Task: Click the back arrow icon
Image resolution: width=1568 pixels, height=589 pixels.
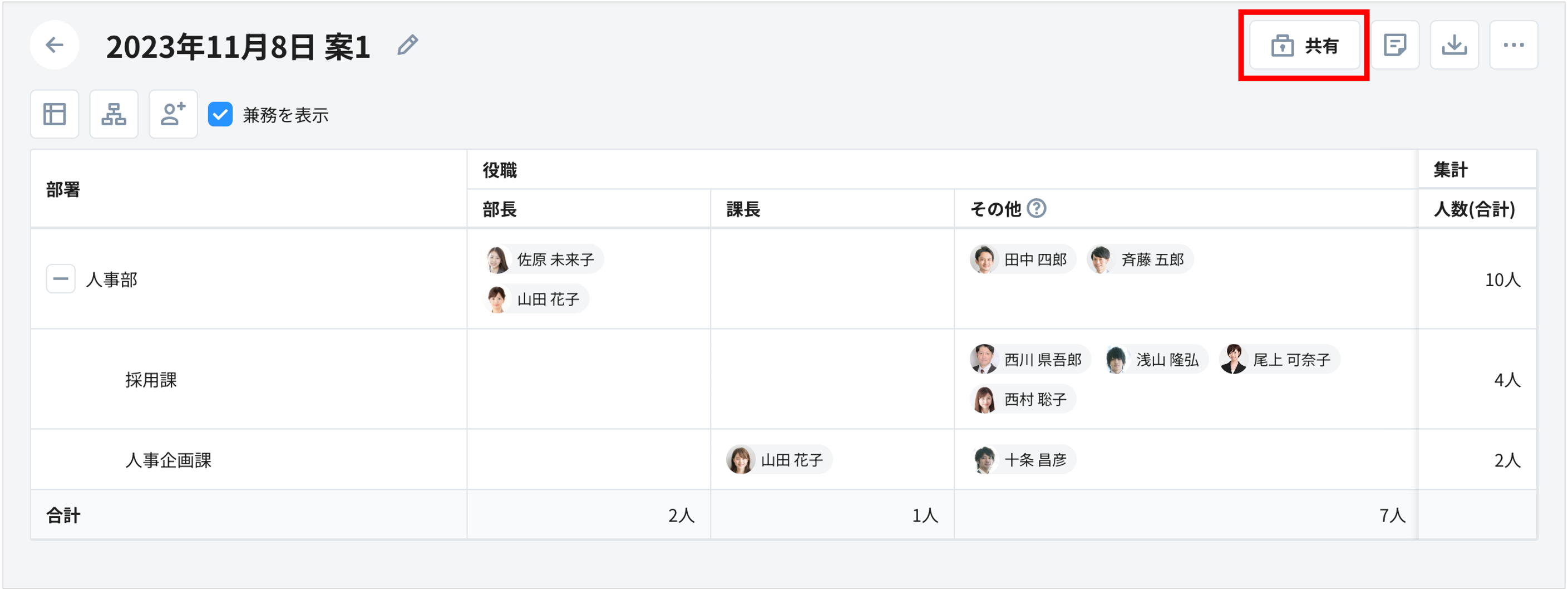Action: [54, 45]
